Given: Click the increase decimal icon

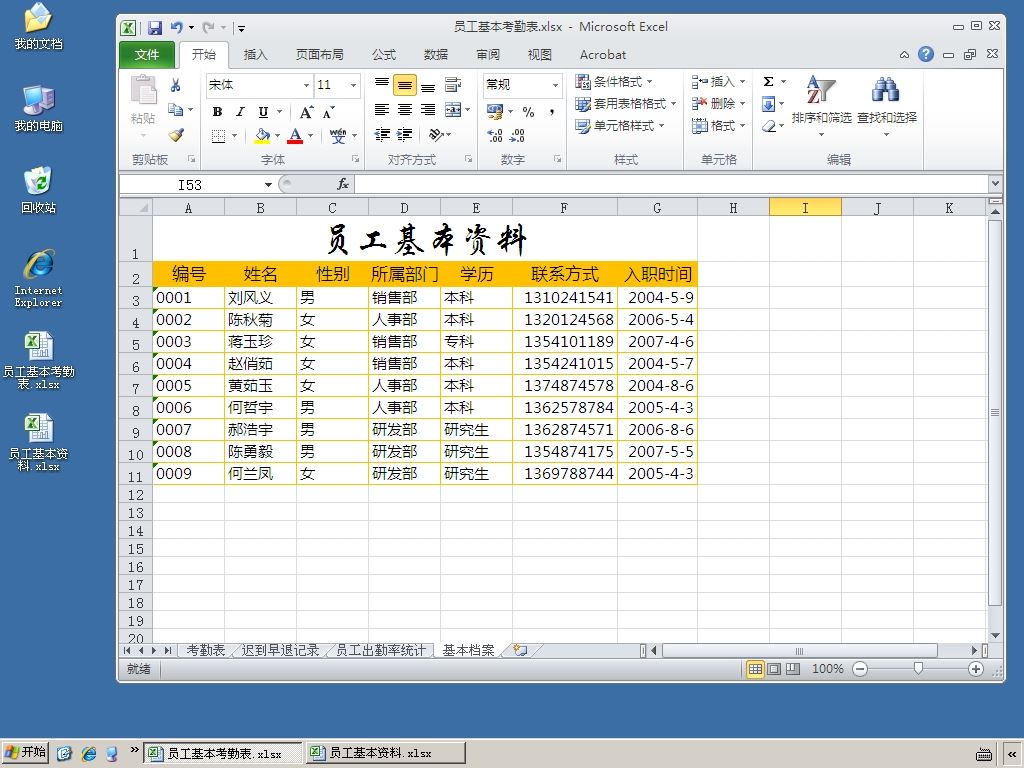Looking at the screenshot, I should [495, 135].
